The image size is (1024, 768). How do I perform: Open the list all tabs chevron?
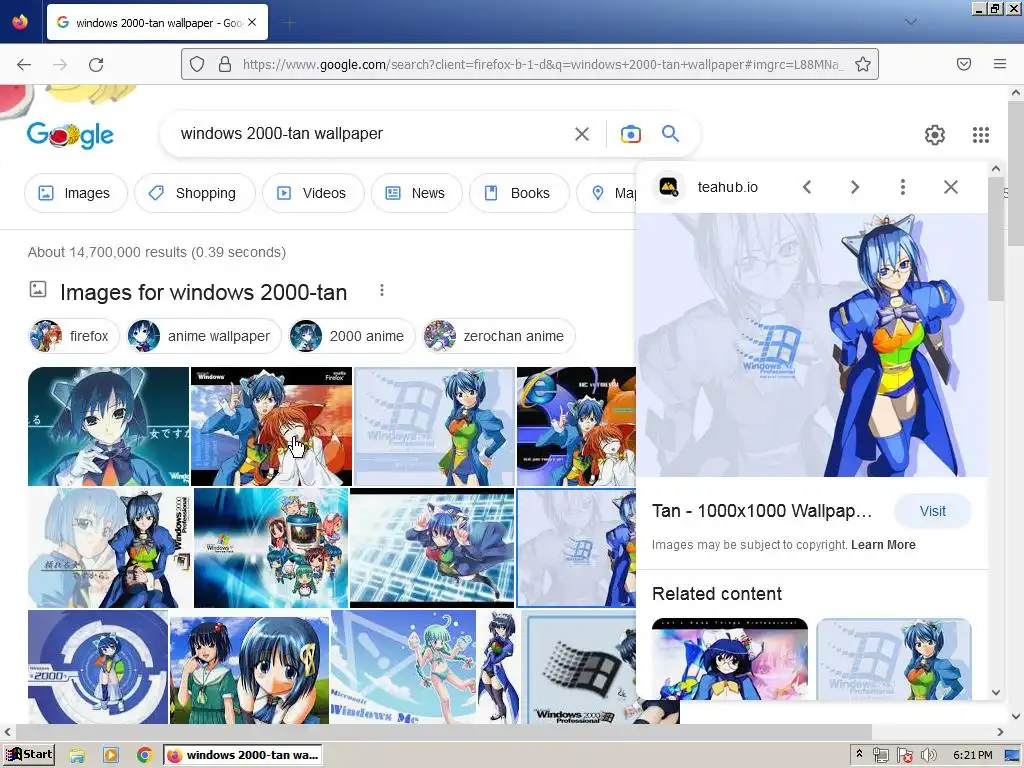pos(911,22)
